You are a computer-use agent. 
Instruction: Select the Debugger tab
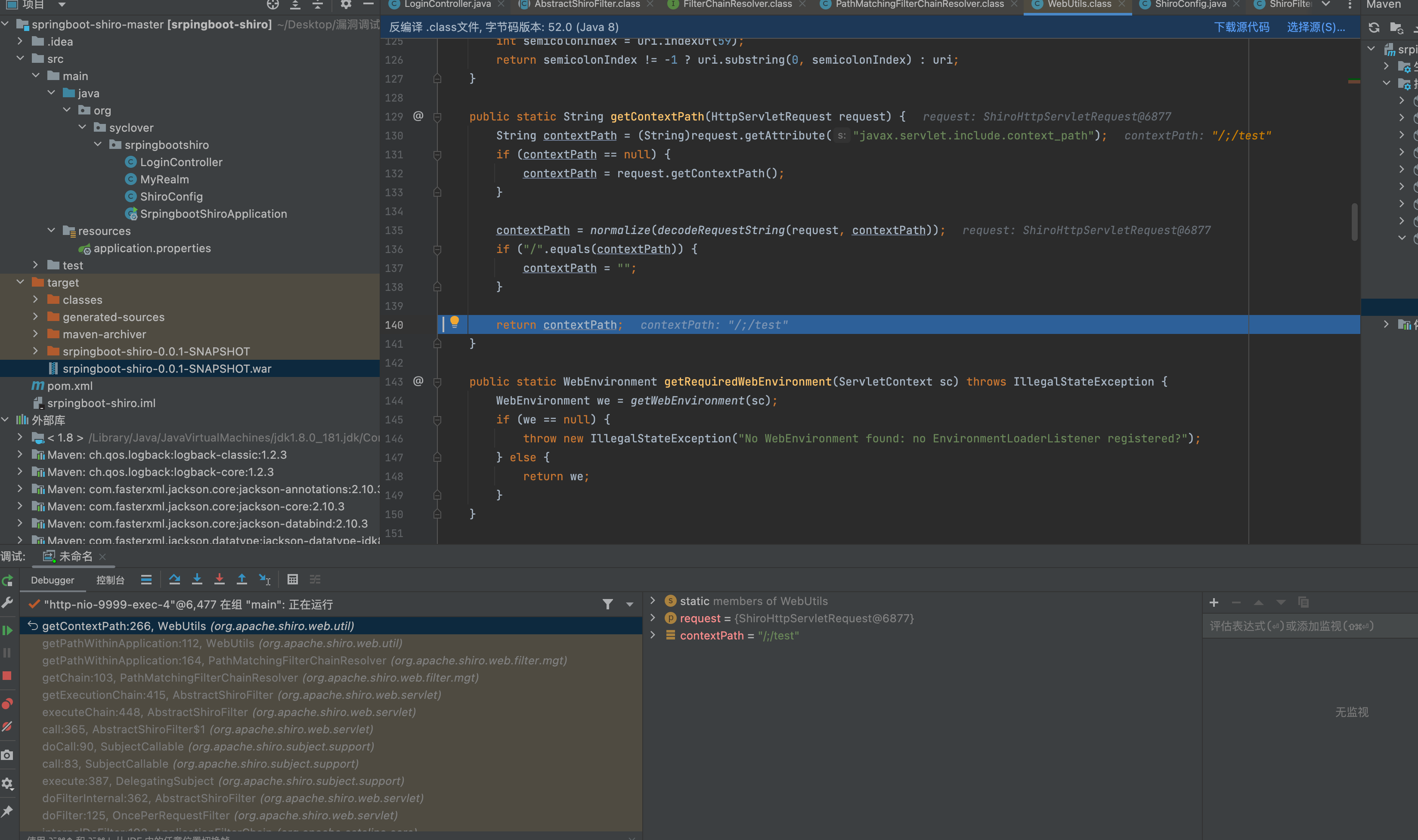tap(52, 580)
